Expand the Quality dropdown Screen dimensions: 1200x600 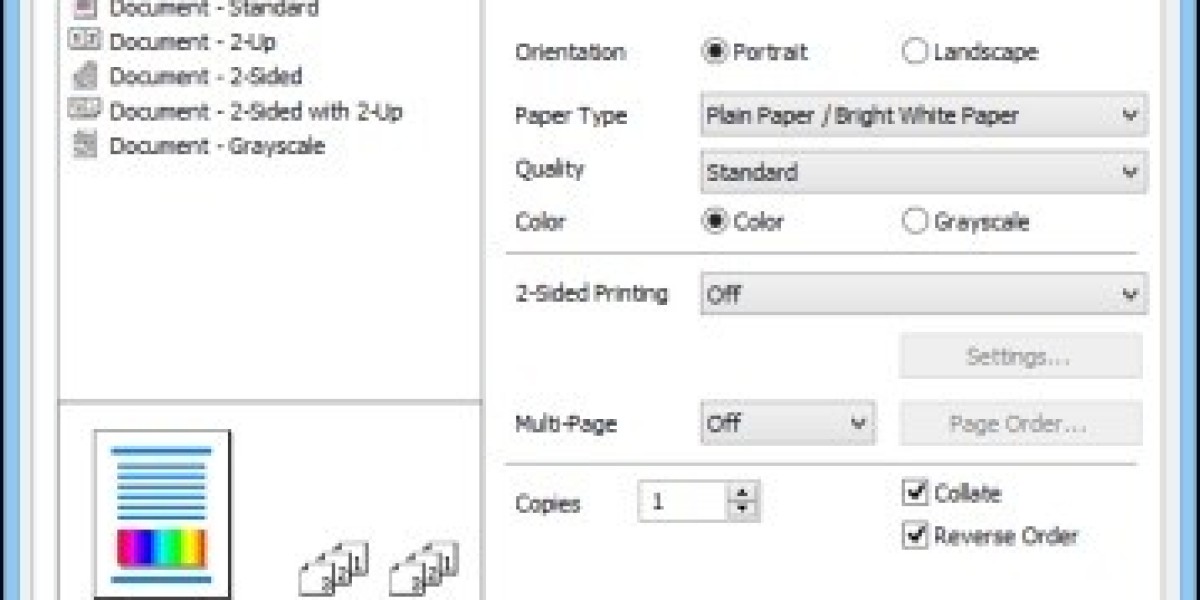924,172
